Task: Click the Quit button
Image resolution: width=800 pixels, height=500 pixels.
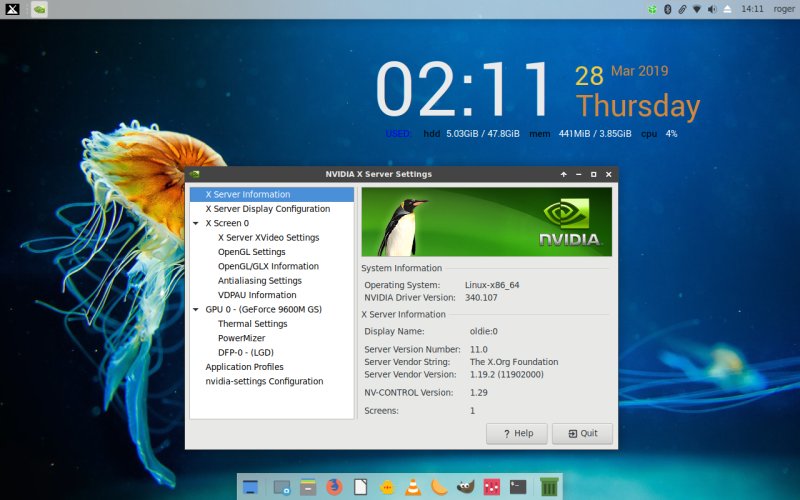Action: [582, 434]
